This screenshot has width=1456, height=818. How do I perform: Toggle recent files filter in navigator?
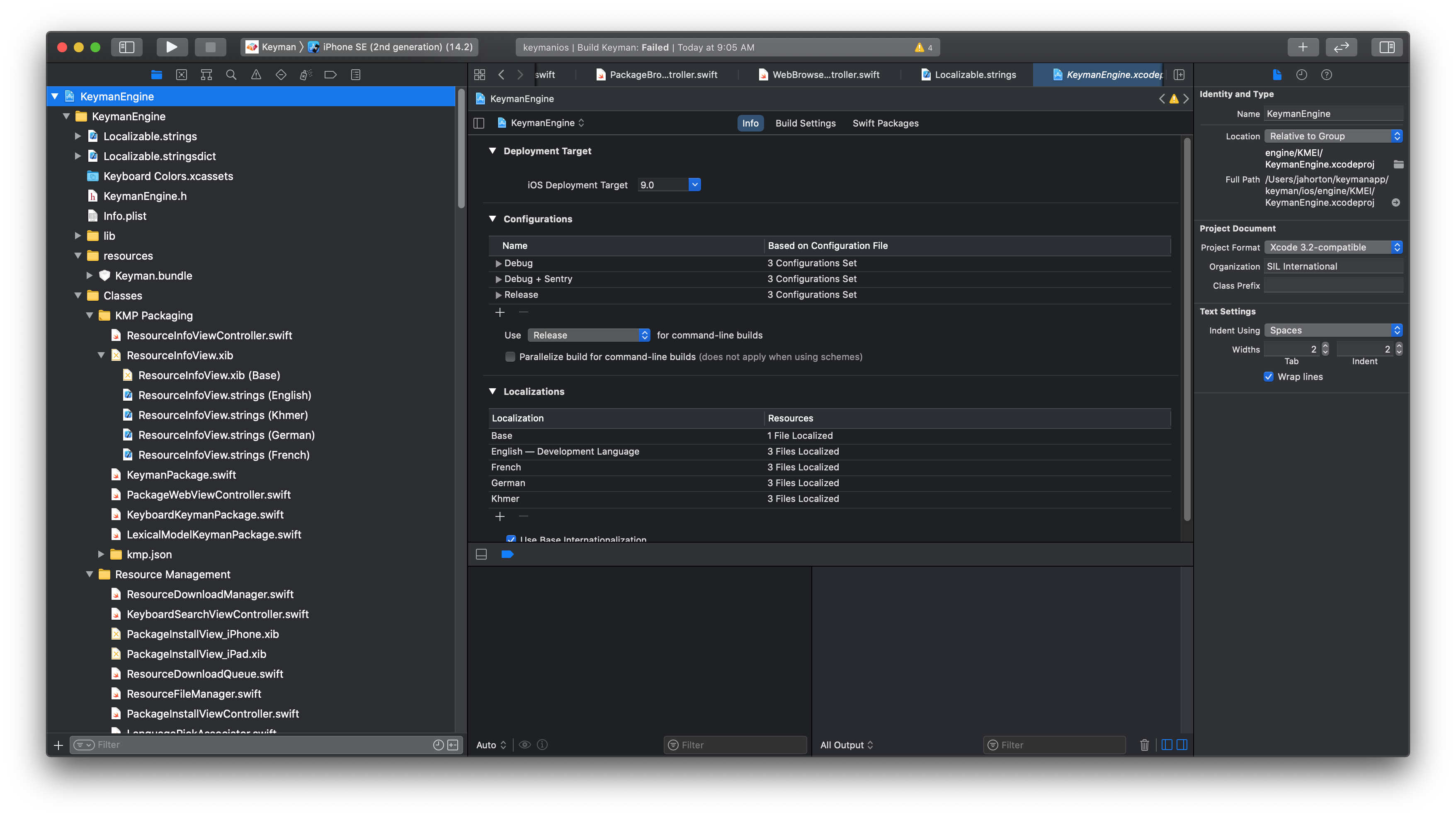pos(438,745)
